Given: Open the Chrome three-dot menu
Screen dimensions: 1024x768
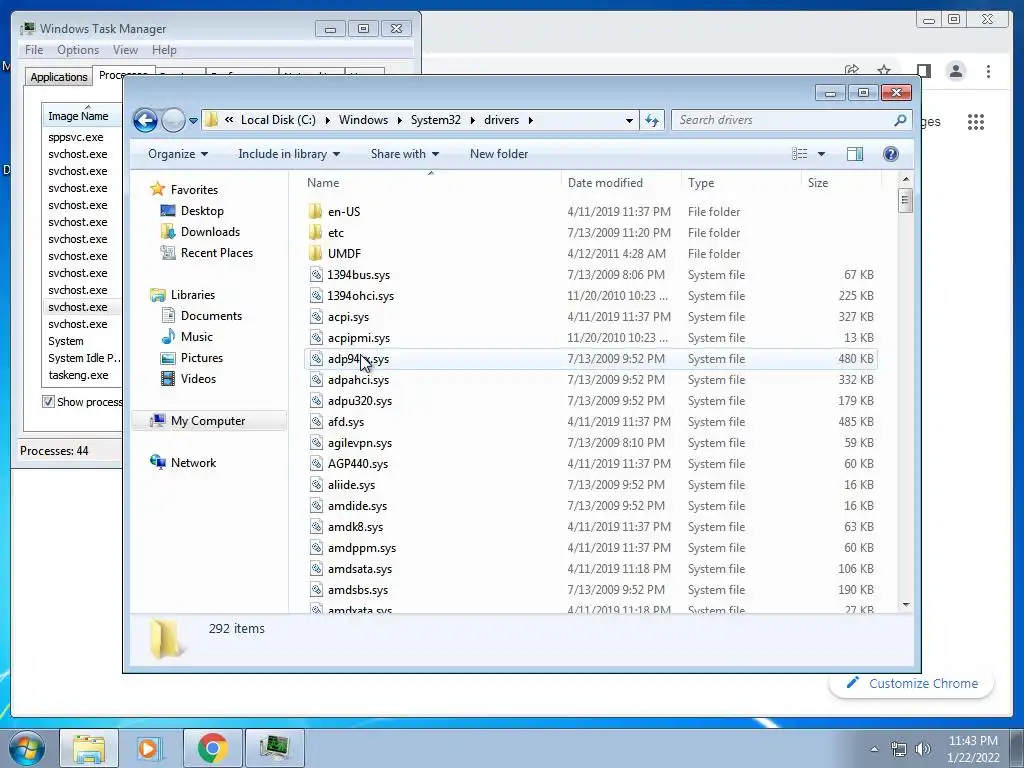Looking at the screenshot, I should click(x=988, y=71).
